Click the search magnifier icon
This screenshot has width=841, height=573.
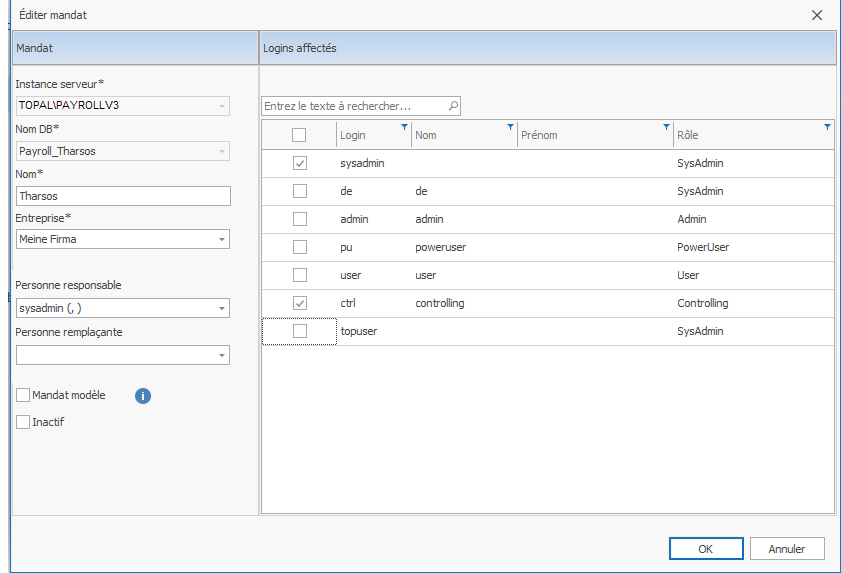[x=453, y=105]
